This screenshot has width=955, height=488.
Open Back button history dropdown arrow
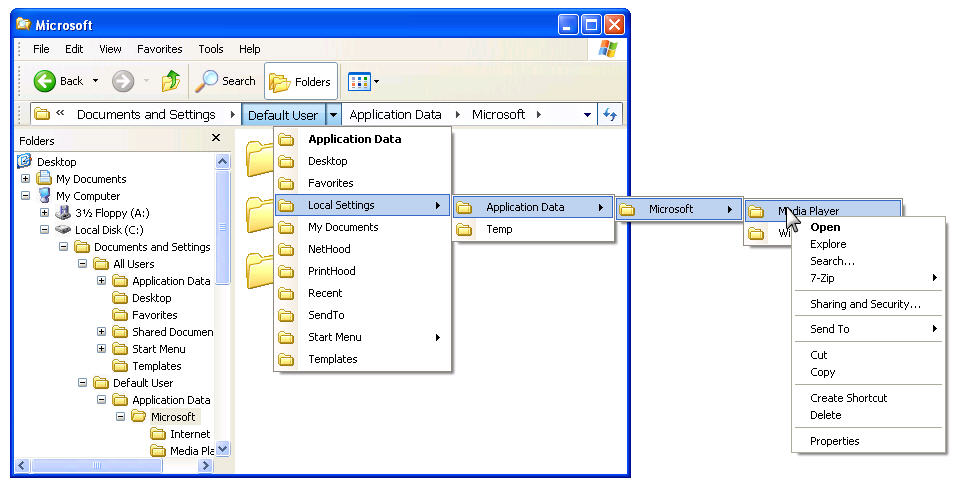click(96, 81)
